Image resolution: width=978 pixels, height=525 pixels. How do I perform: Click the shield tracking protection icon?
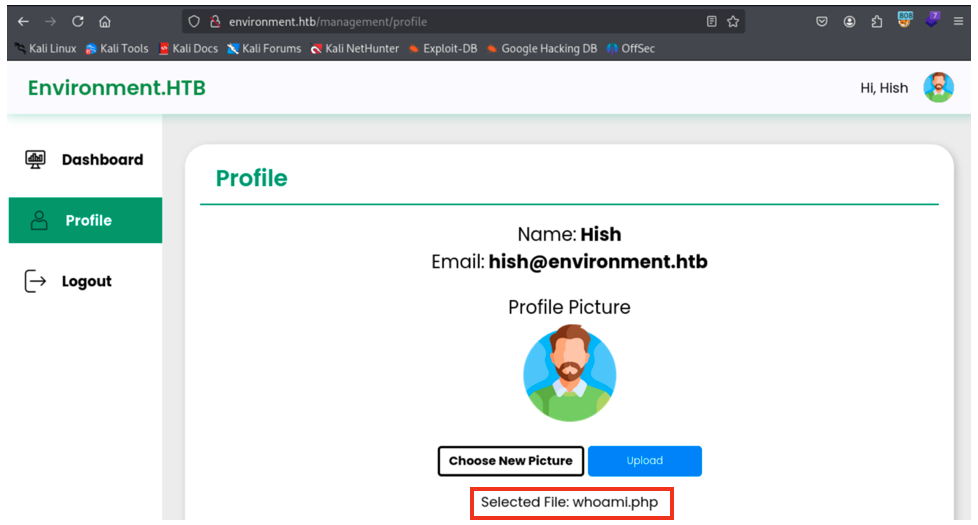(194, 22)
